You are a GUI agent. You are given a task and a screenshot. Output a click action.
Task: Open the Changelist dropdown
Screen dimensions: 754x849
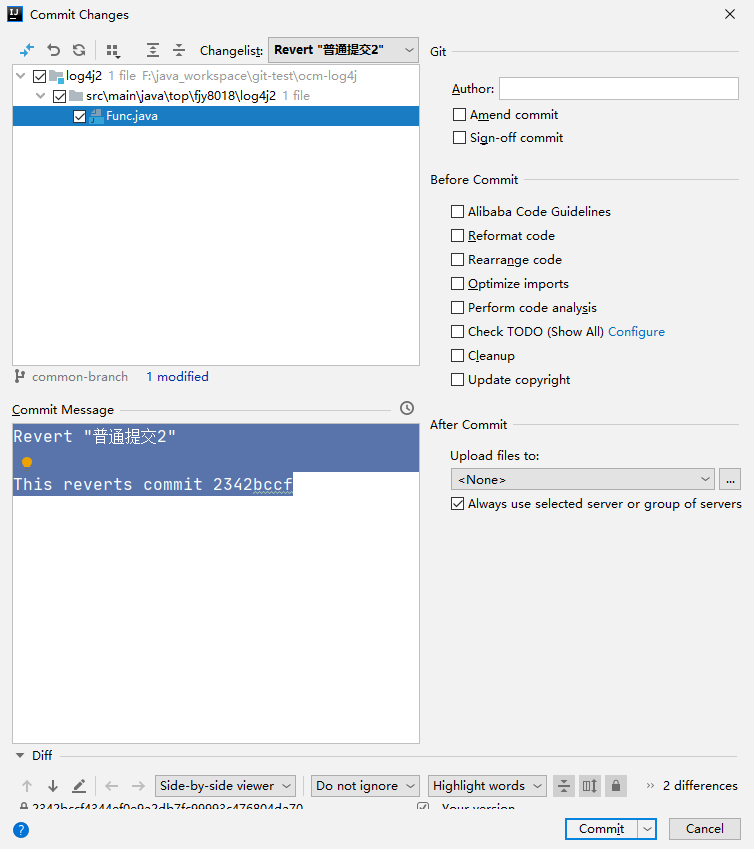point(343,50)
